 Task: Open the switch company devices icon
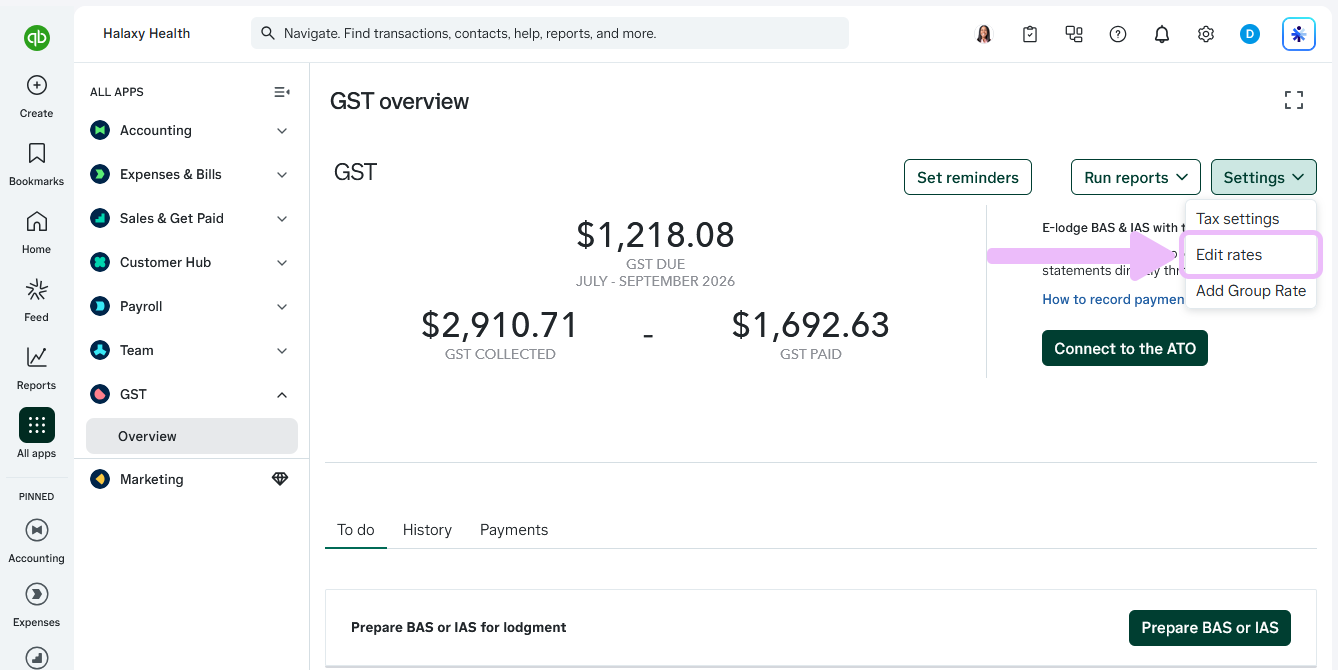[1074, 34]
